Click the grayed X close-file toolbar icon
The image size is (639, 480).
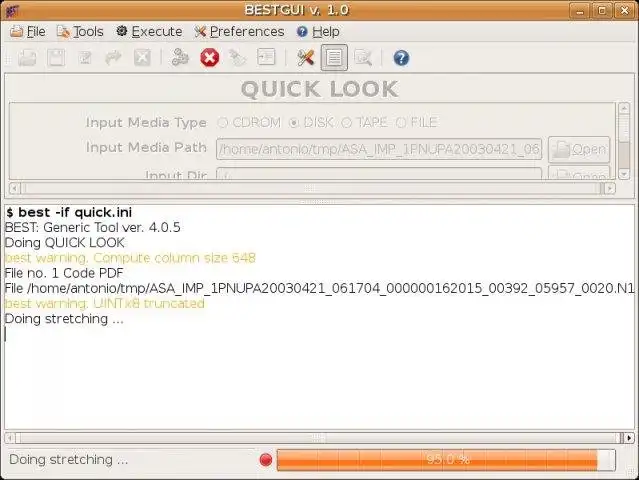(x=142, y=58)
